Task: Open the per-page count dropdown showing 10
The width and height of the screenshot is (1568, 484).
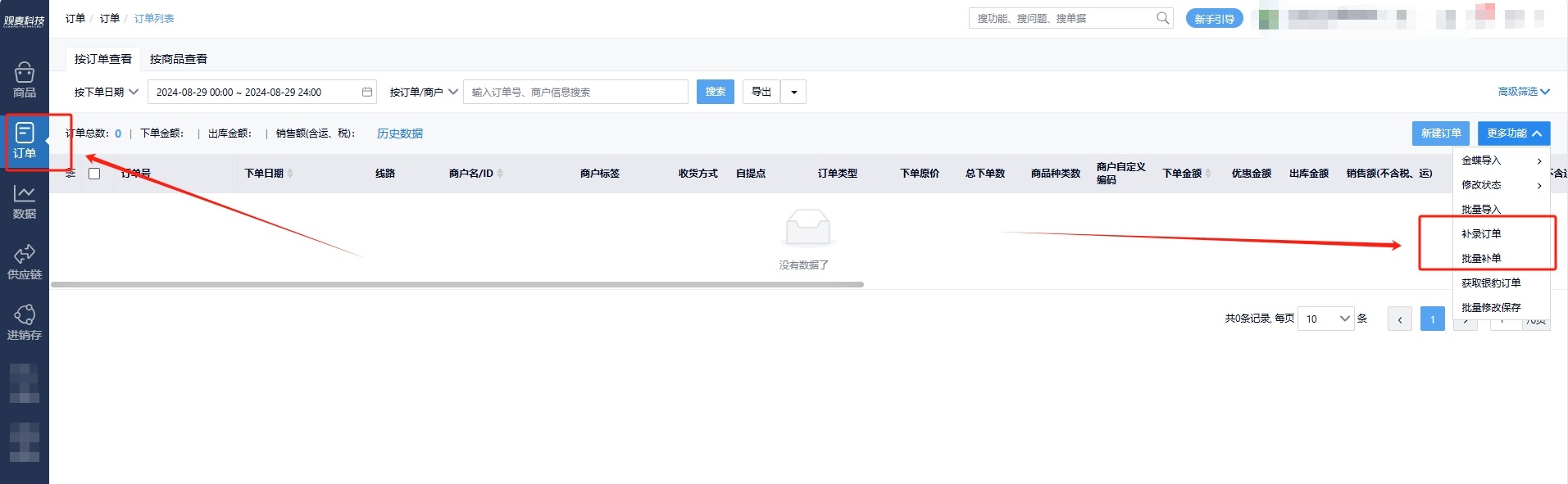Action: pyautogui.click(x=1326, y=319)
